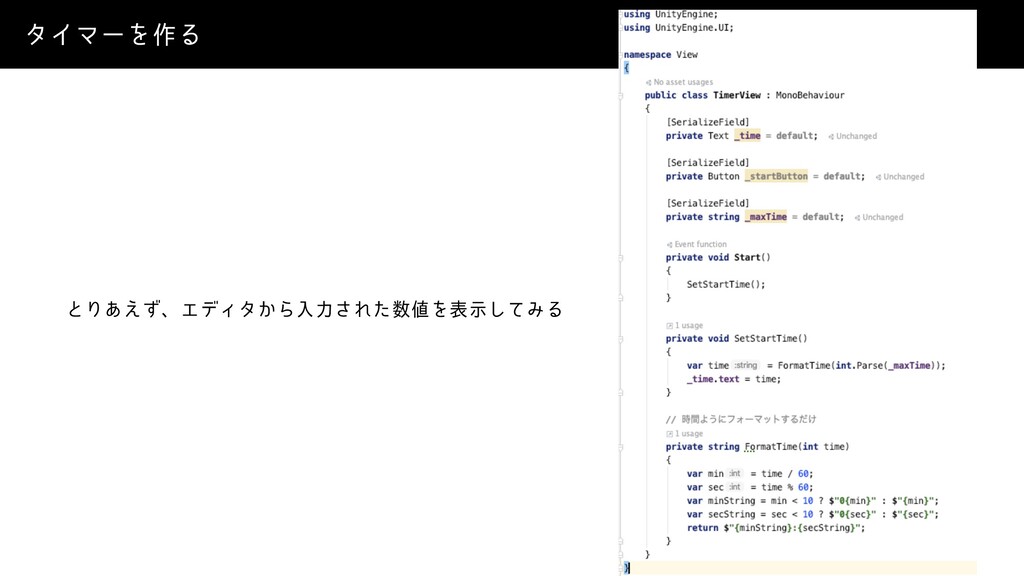Click the comment '// 時間ようにフォーマットするだけ'
This screenshot has height=576, width=1024.
pos(741,419)
